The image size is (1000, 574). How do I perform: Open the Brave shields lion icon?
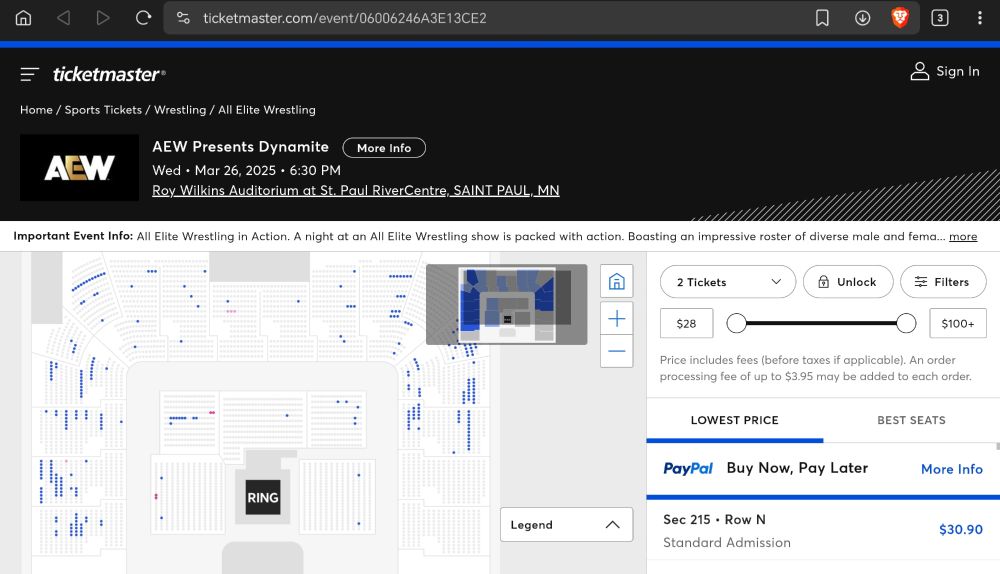click(x=900, y=18)
